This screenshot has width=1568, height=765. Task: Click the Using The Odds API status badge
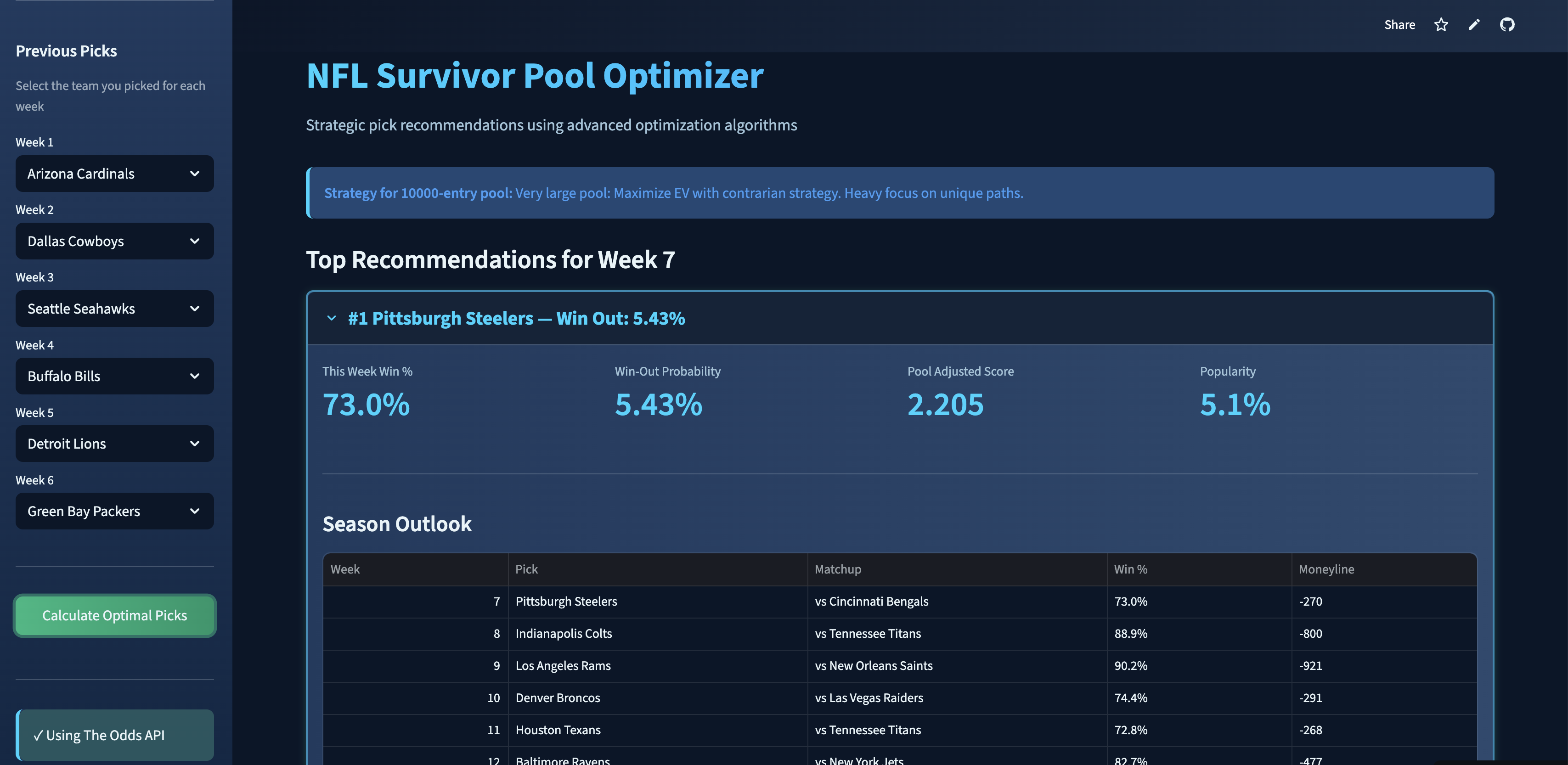tap(114, 735)
